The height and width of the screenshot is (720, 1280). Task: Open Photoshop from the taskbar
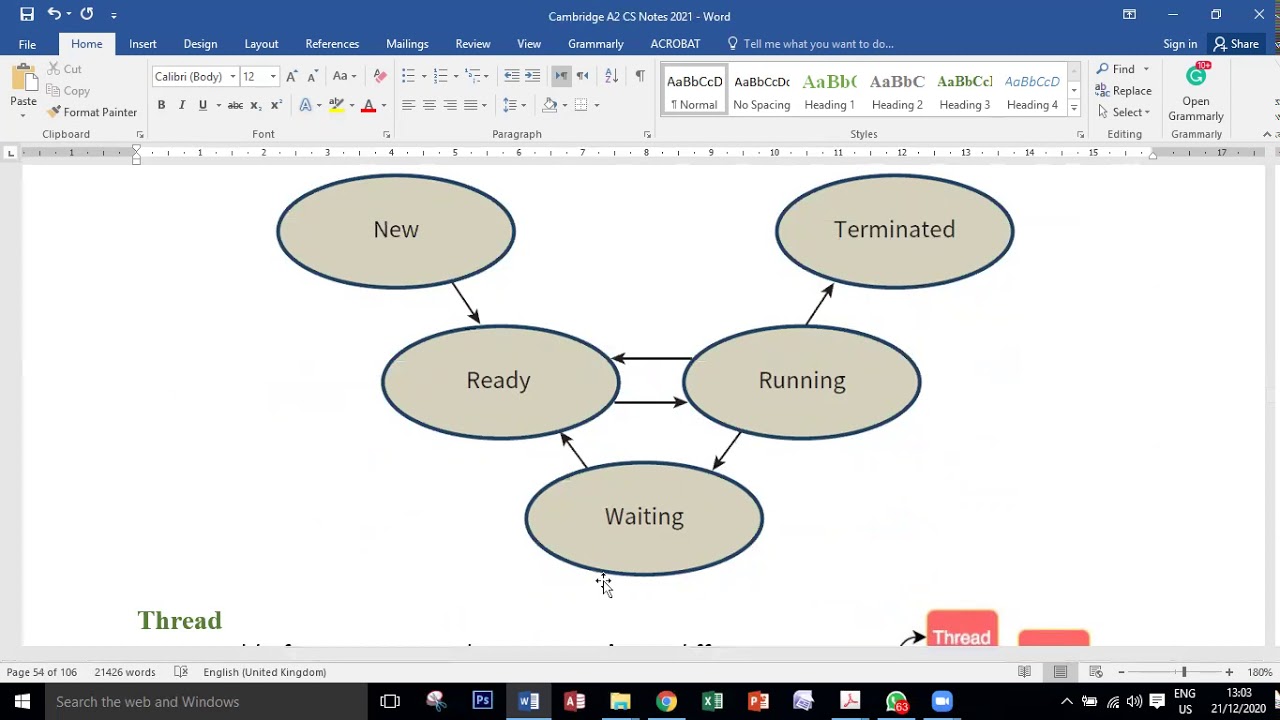(482, 701)
